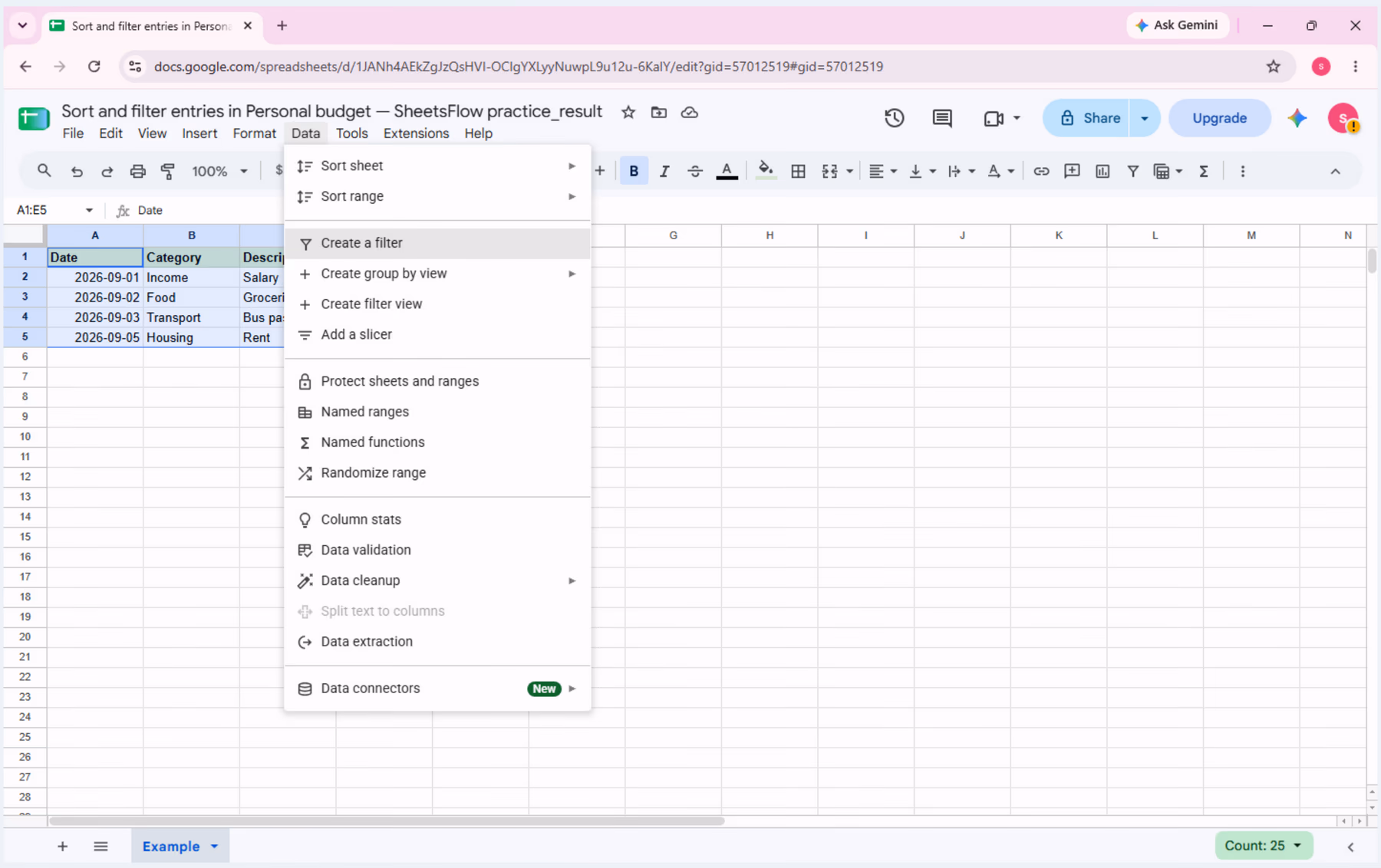Toggle italic formatting
Image resolution: width=1381 pixels, height=868 pixels.
coord(664,171)
